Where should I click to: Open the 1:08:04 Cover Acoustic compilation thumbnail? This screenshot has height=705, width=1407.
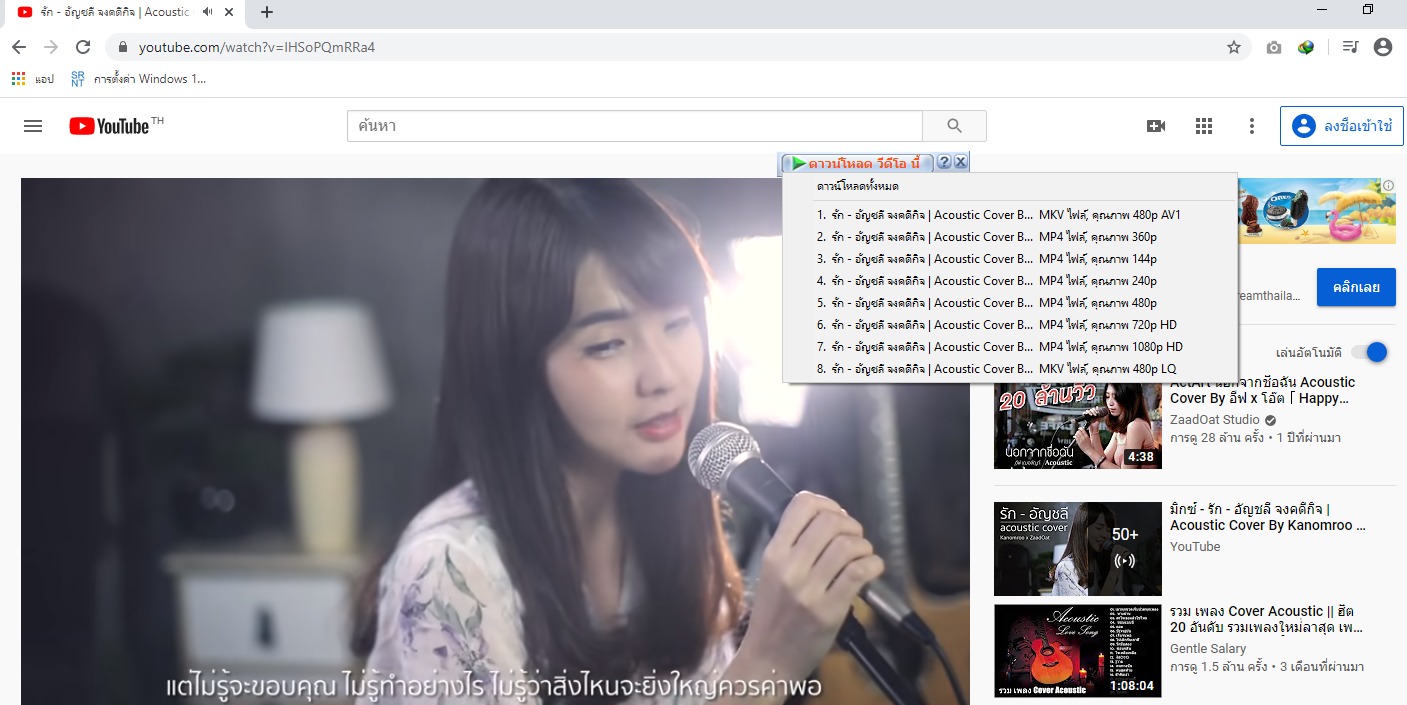click(x=1077, y=650)
